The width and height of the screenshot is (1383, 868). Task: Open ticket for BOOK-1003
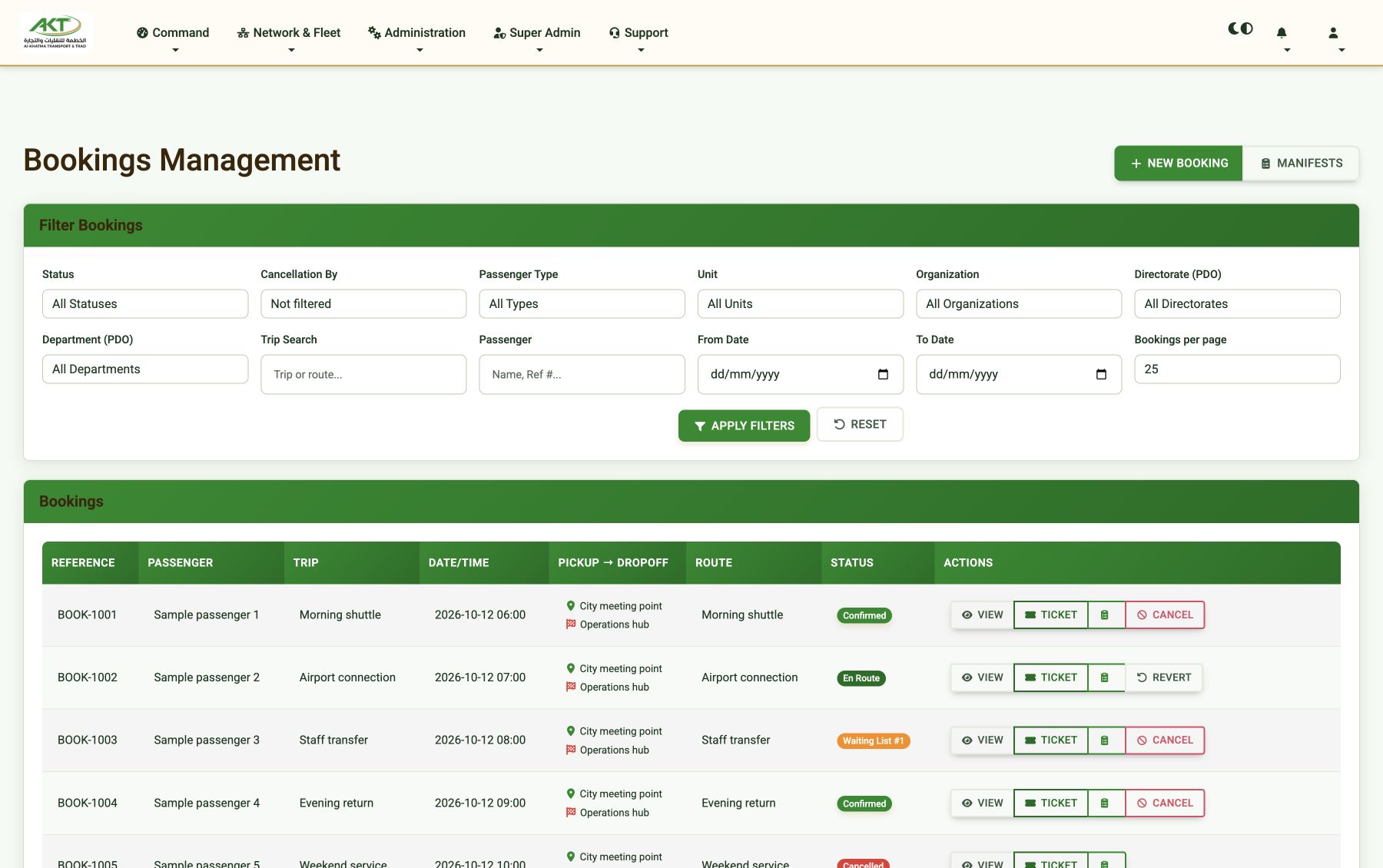pos(1050,740)
